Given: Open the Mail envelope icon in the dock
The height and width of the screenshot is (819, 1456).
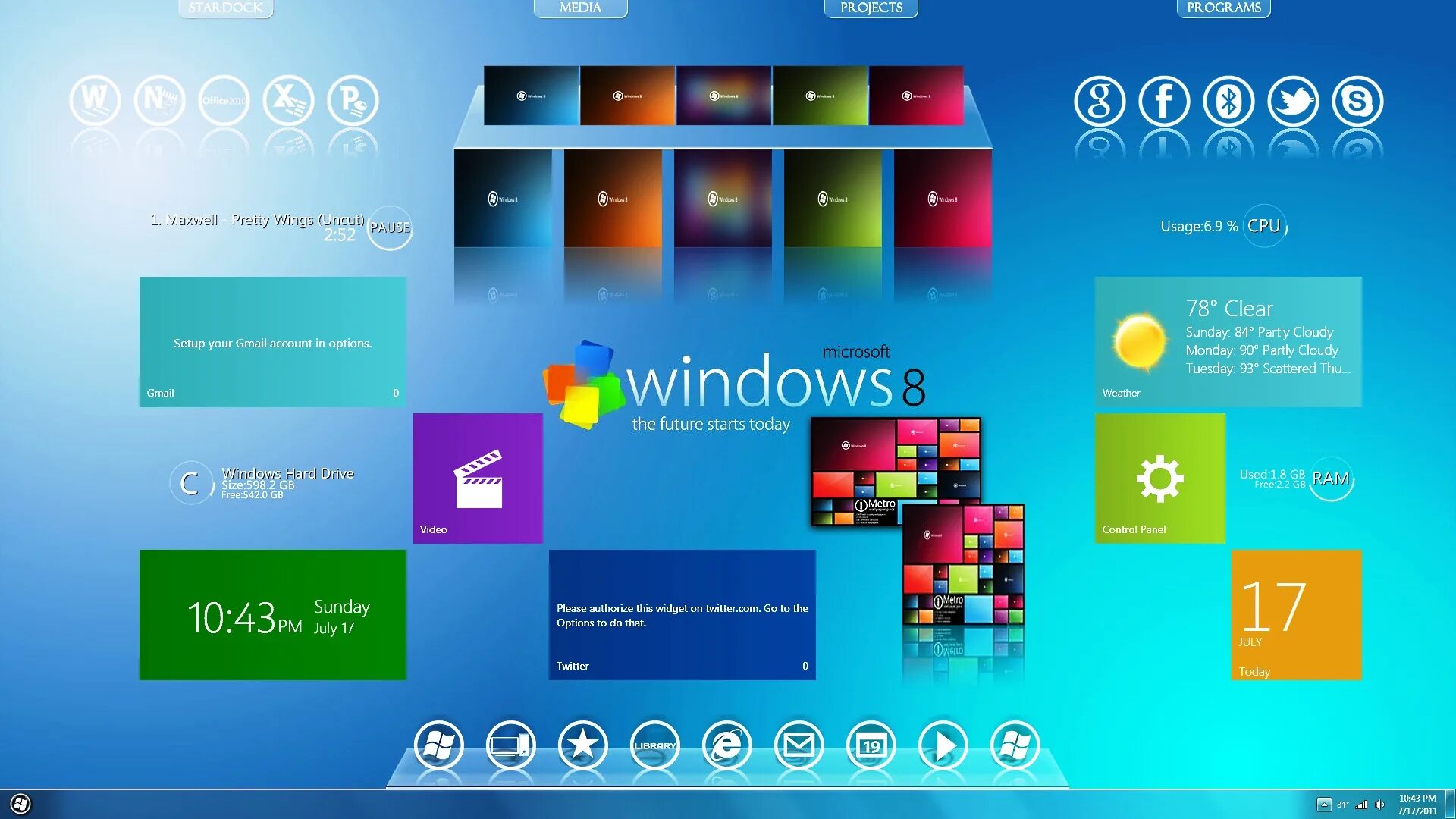Looking at the screenshot, I should pyautogui.click(x=799, y=745).
